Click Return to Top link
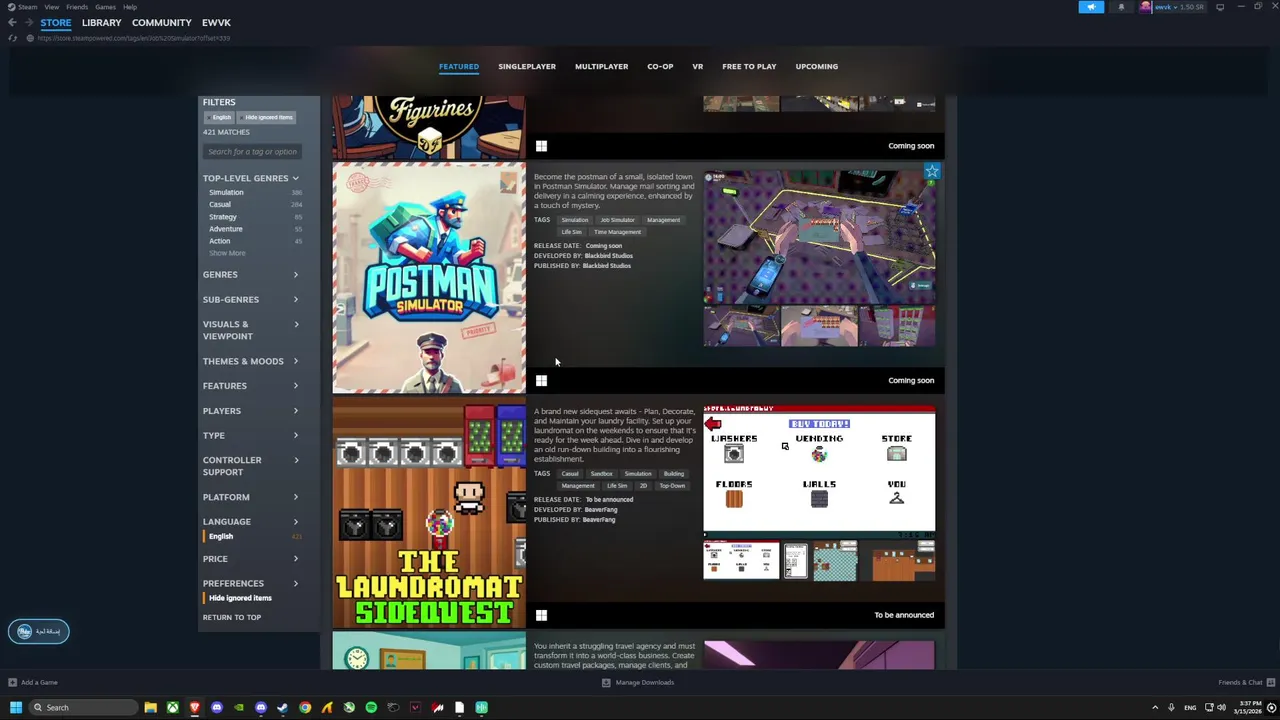1280x720 pixels. [232, 617]
